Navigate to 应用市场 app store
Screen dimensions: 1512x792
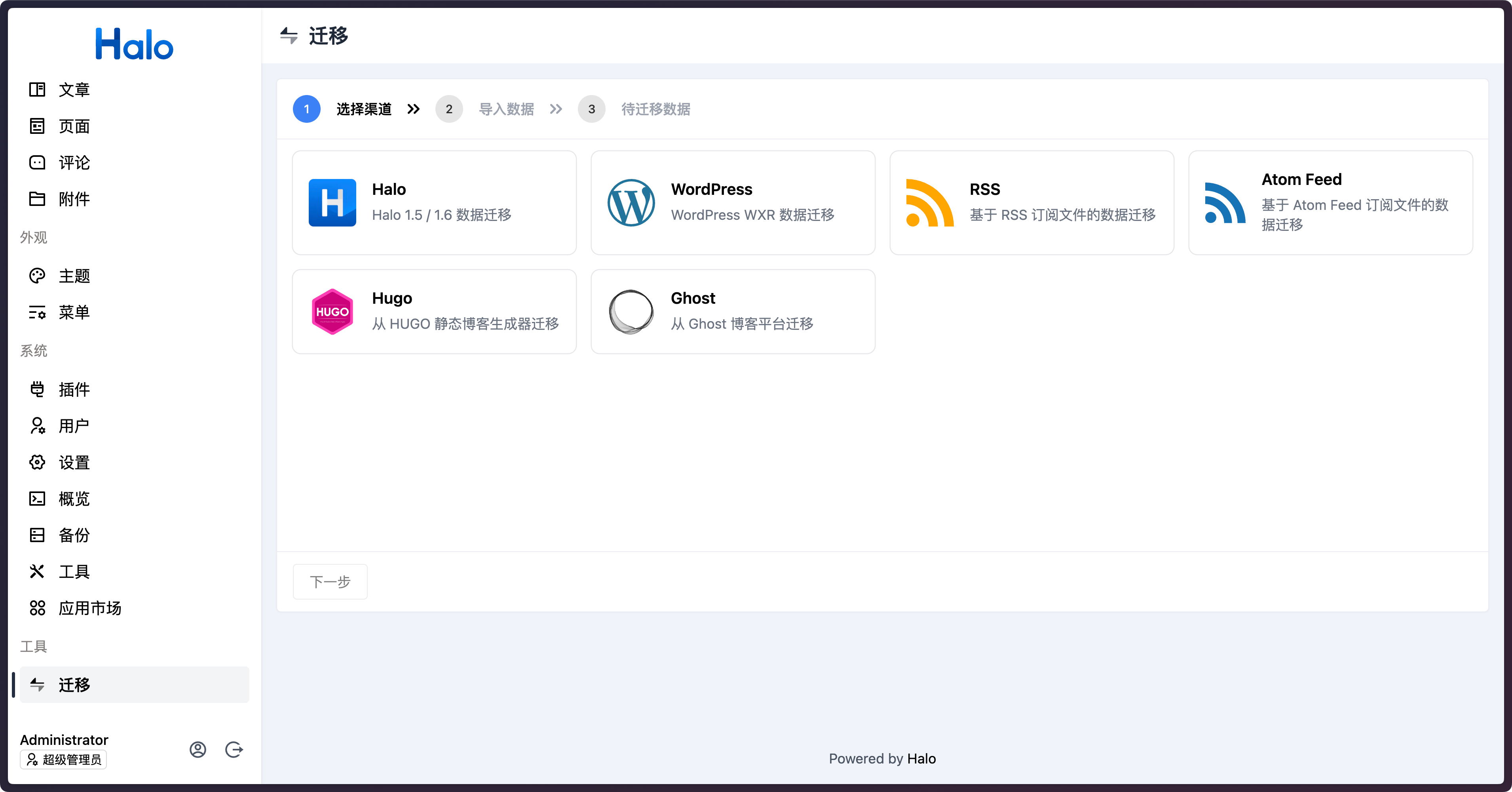(x=89, y=608)
